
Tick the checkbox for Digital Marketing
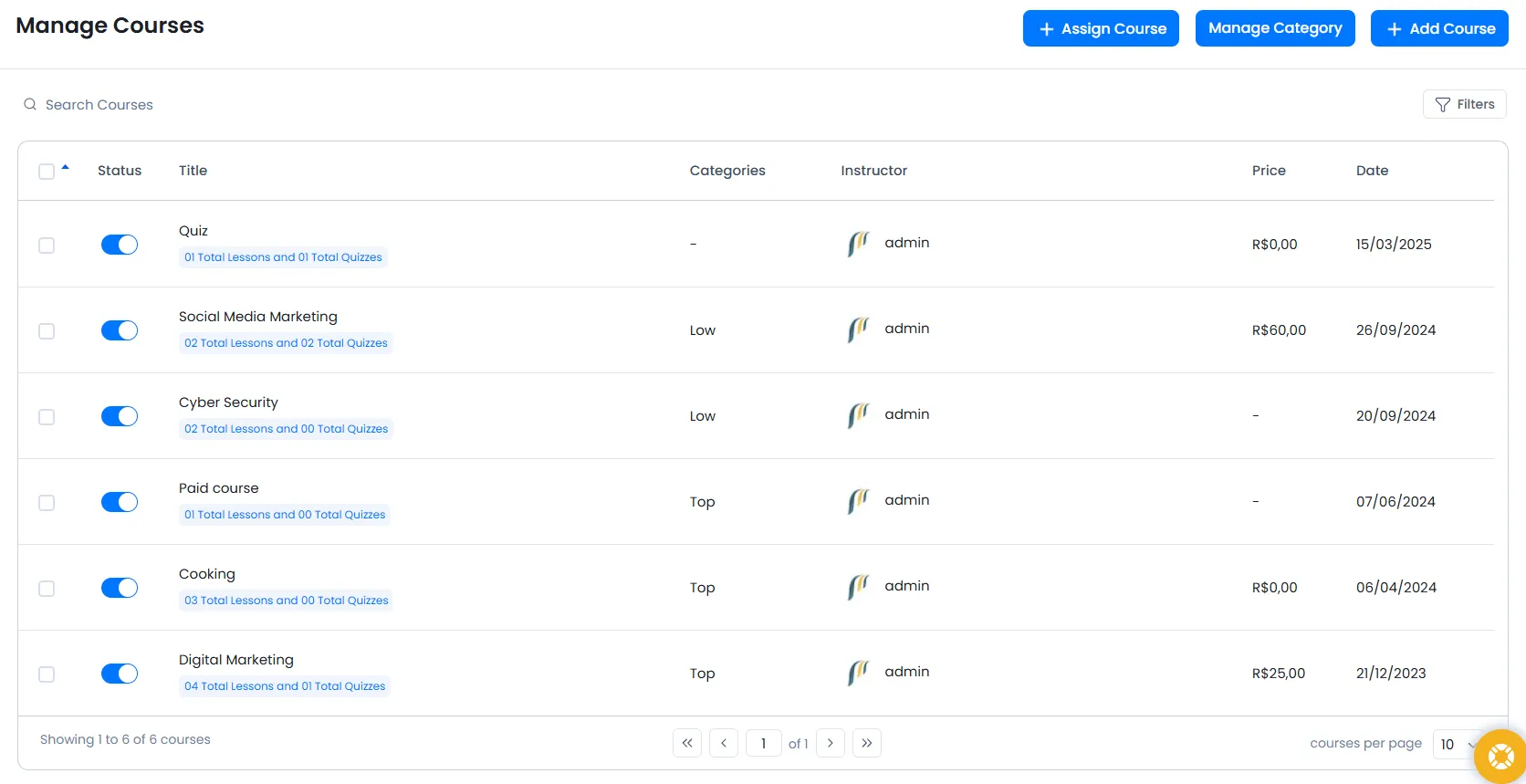point(47,674)
